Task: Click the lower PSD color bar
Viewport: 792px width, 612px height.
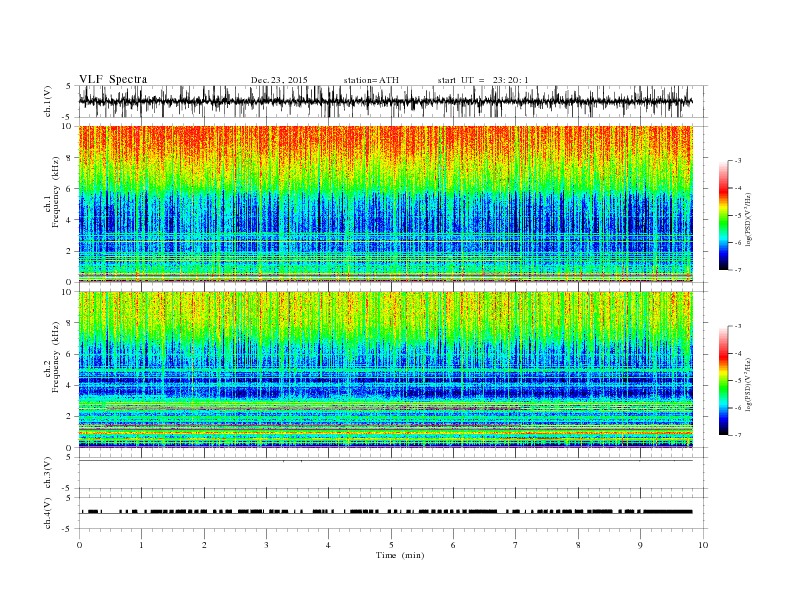Action: coord(724,381)
